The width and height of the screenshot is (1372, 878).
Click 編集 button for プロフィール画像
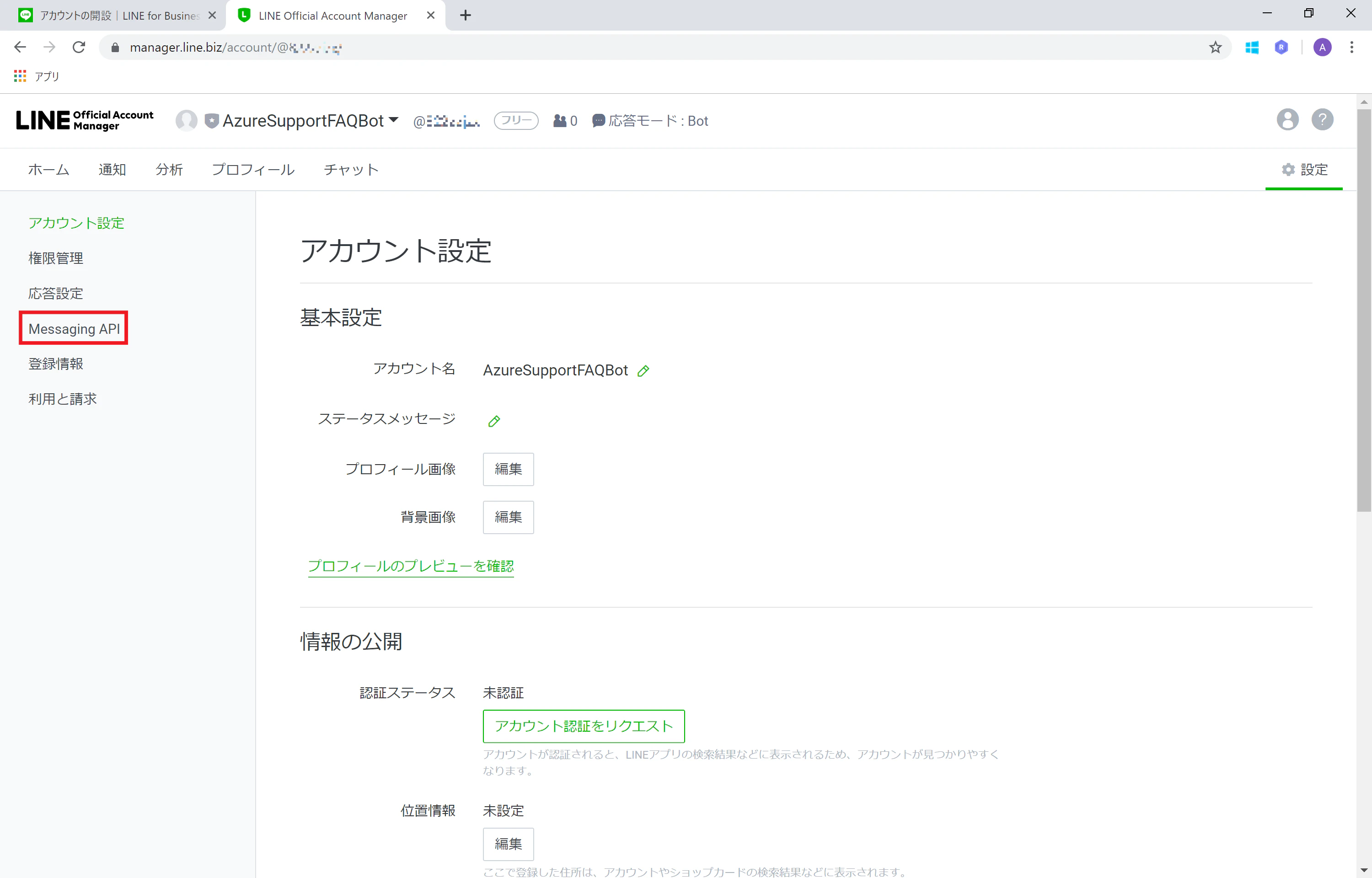[508, 469]
